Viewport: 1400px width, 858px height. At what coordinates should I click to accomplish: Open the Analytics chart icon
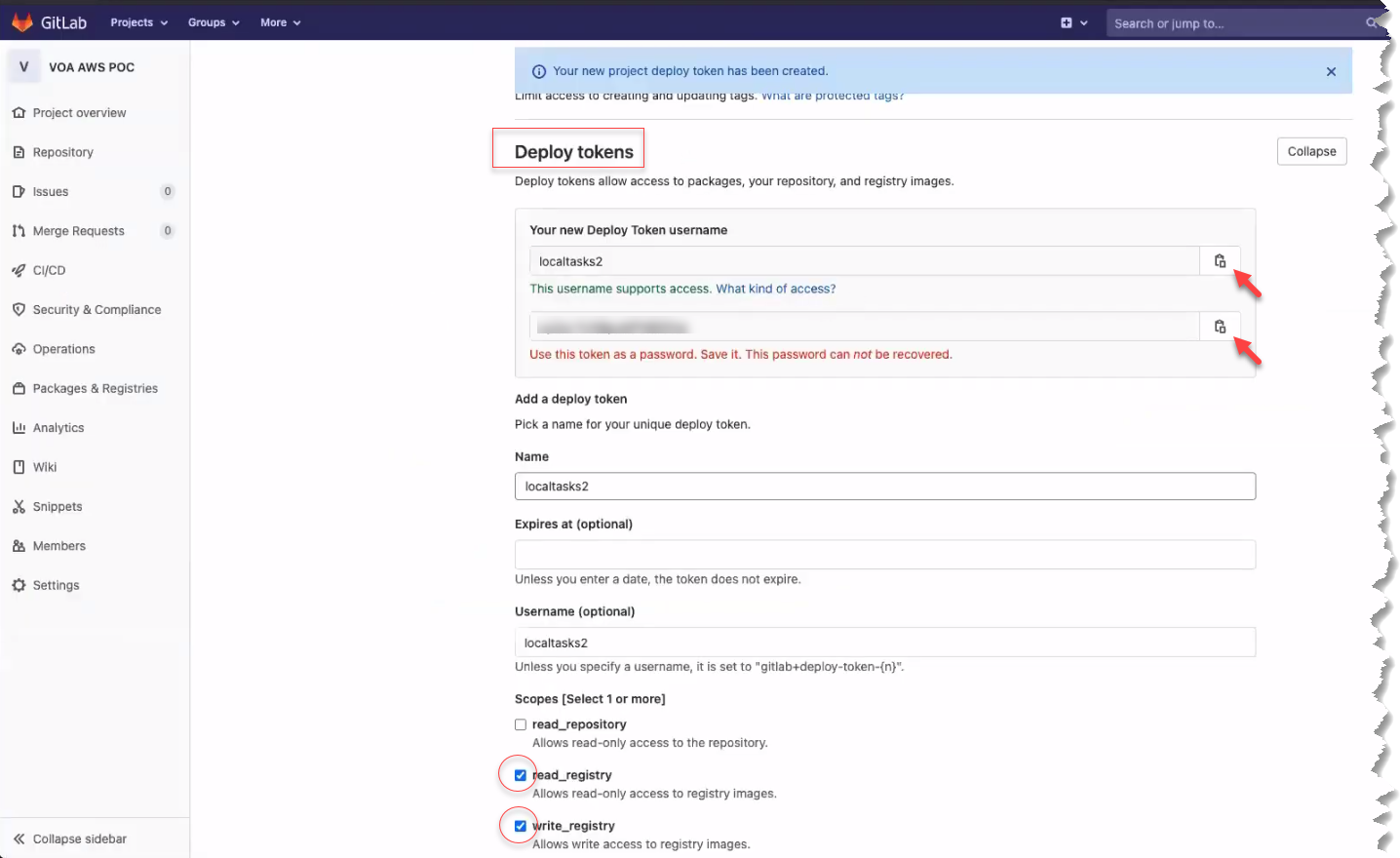tap(19, 427)
